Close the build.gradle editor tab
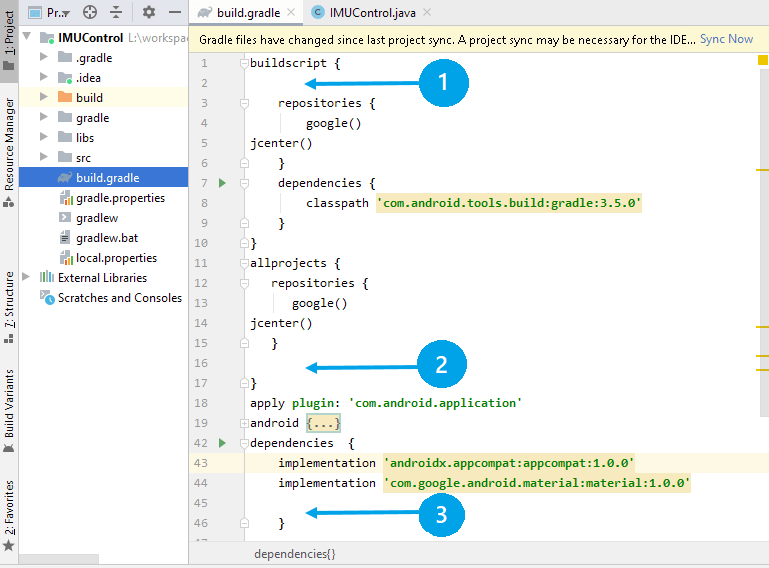This screenshot has height=568, width=769. point(289,13)
